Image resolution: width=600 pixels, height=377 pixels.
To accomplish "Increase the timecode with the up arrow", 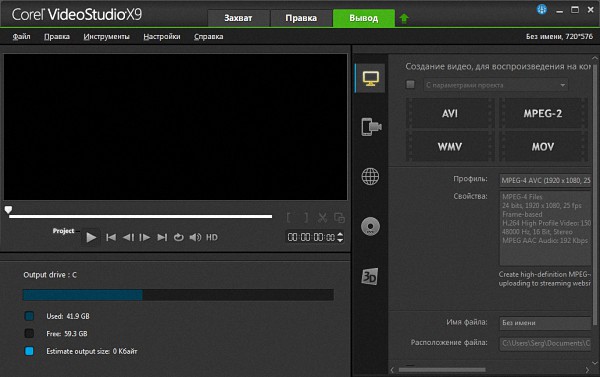I will click(x=340, y=234).
